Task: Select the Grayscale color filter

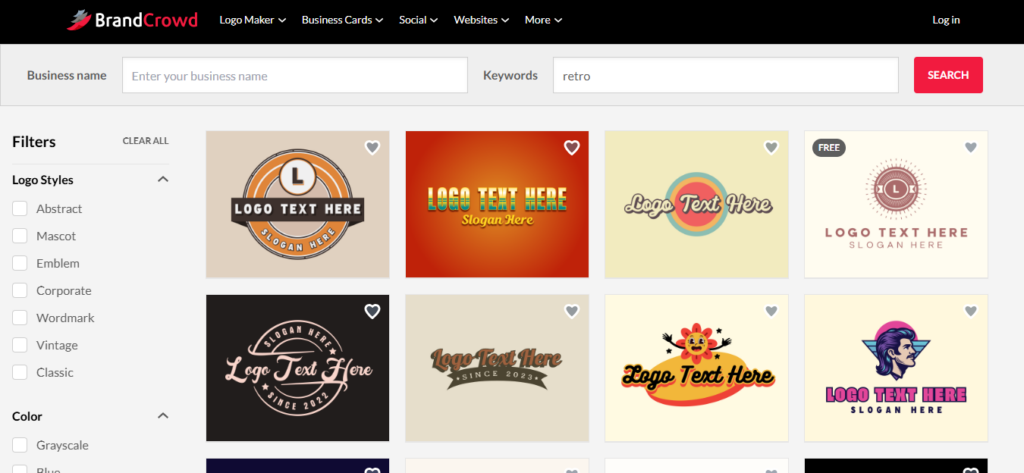Action: pos(19,445)
